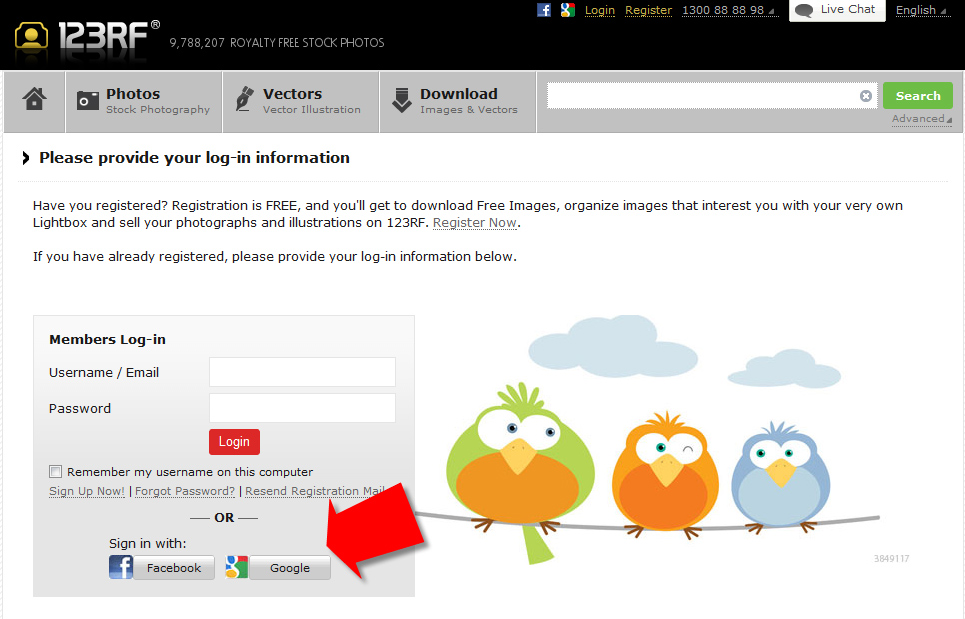965x619 pixels.
Task: Open the Vectors Vector Illustration tab
Action: pos(301,102)
